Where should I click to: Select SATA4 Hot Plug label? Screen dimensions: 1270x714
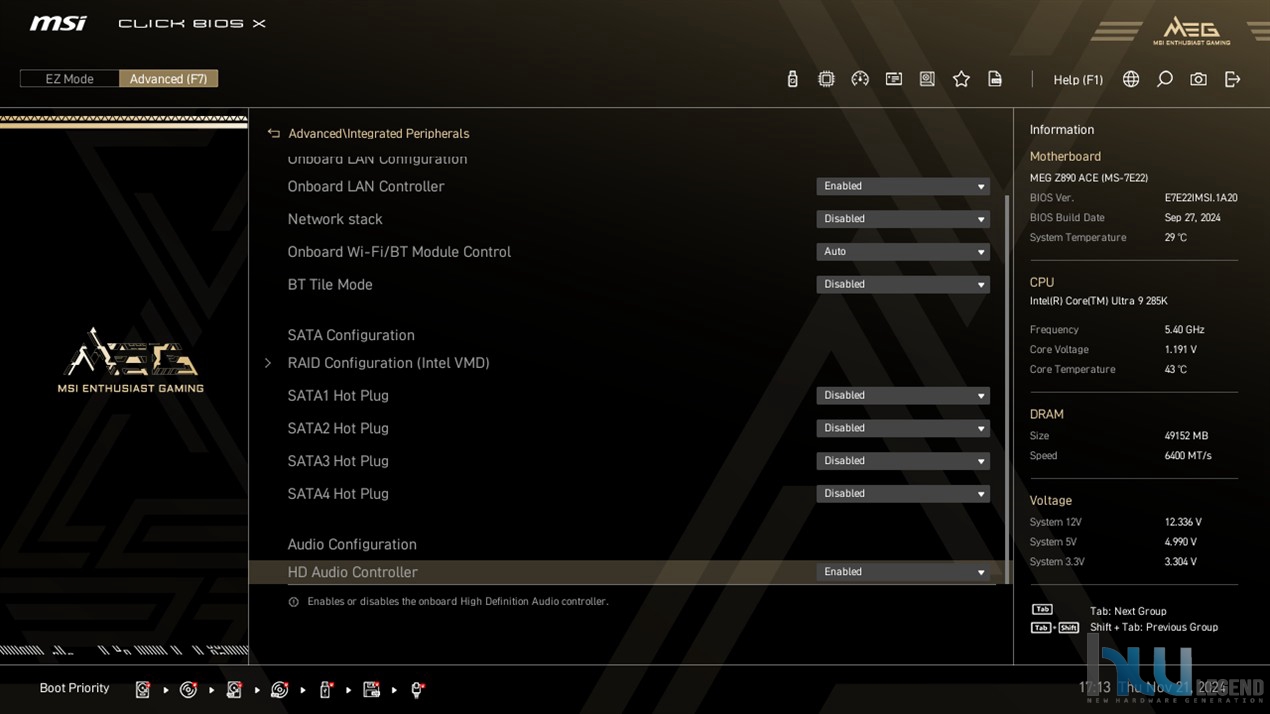click(x=338, y=493)
